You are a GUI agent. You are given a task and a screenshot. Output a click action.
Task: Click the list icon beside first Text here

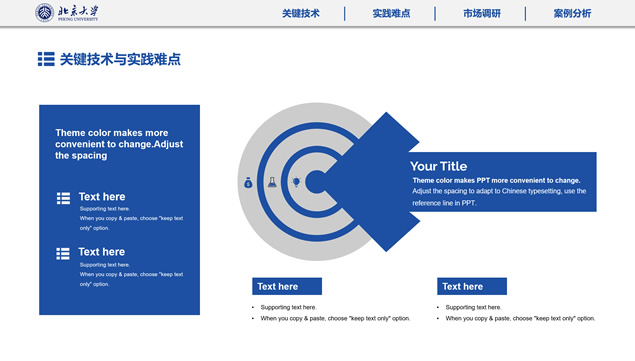63,198
